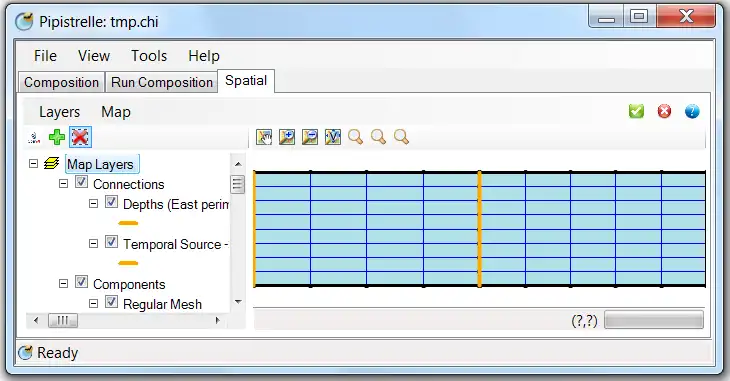Select the map zoom out tool
Viewport: 730px width, 381px height.
[x=310, y=137]
